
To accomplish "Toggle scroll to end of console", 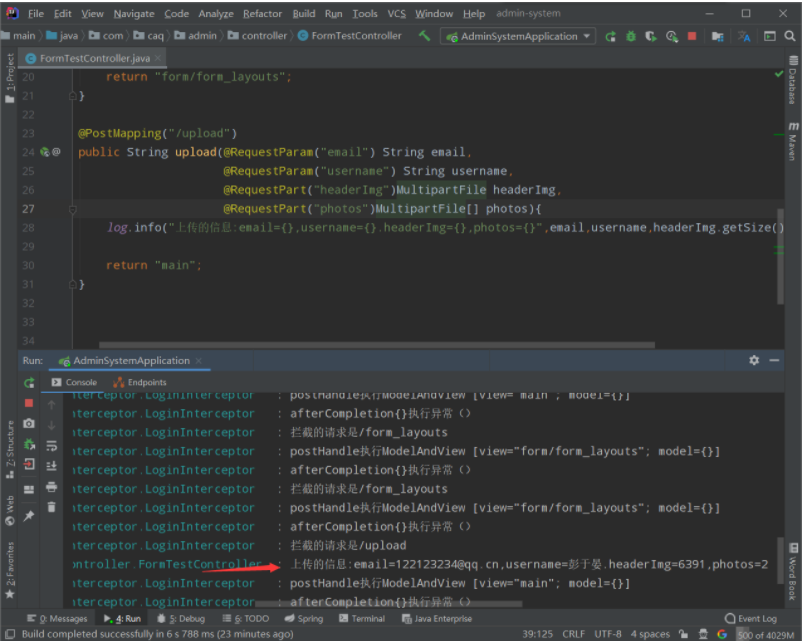I will pos(52,467).
